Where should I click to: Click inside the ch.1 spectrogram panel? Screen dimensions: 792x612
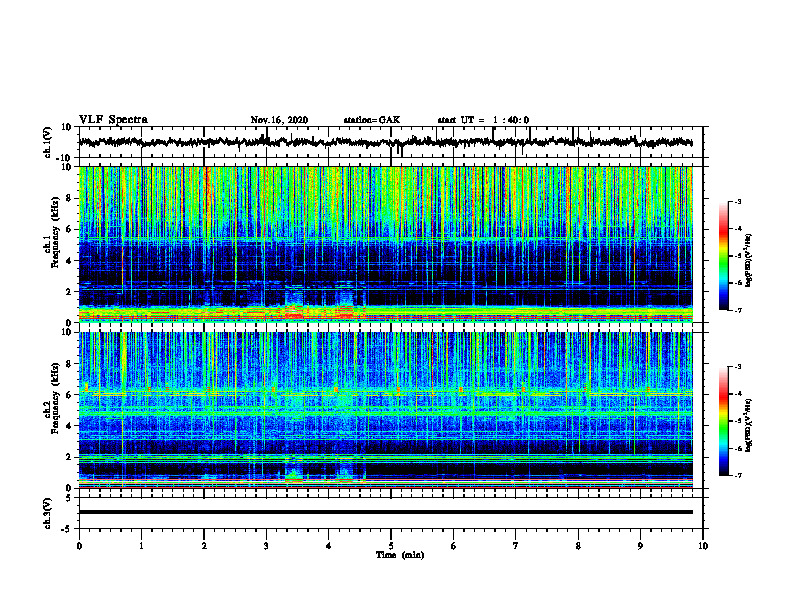tap(385, 244)
